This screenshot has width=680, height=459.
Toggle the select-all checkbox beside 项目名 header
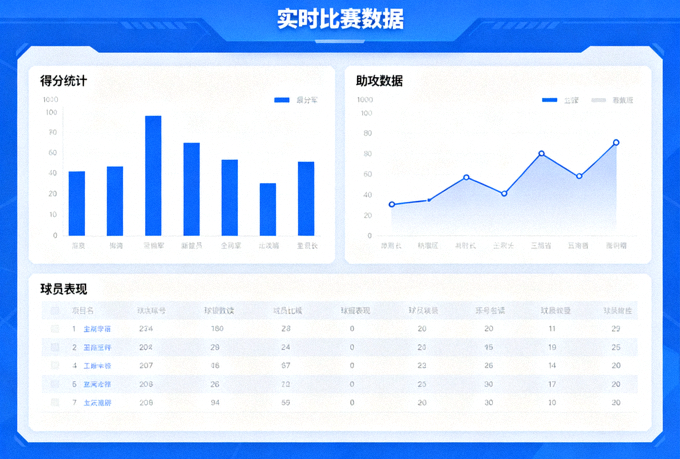click(x=55, y=311)
